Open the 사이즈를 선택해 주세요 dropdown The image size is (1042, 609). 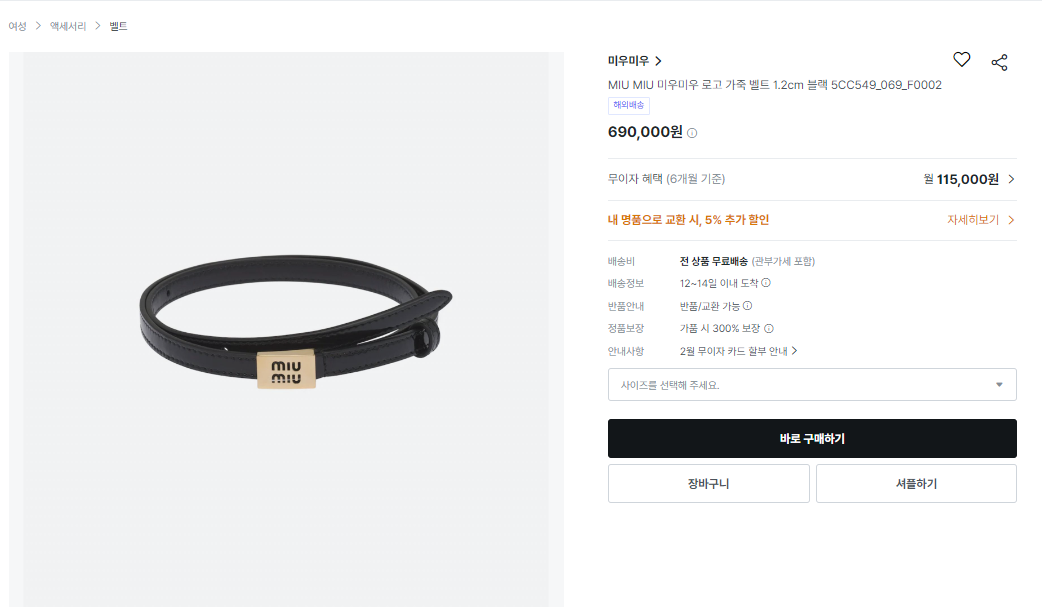click(x=811, y=384)
